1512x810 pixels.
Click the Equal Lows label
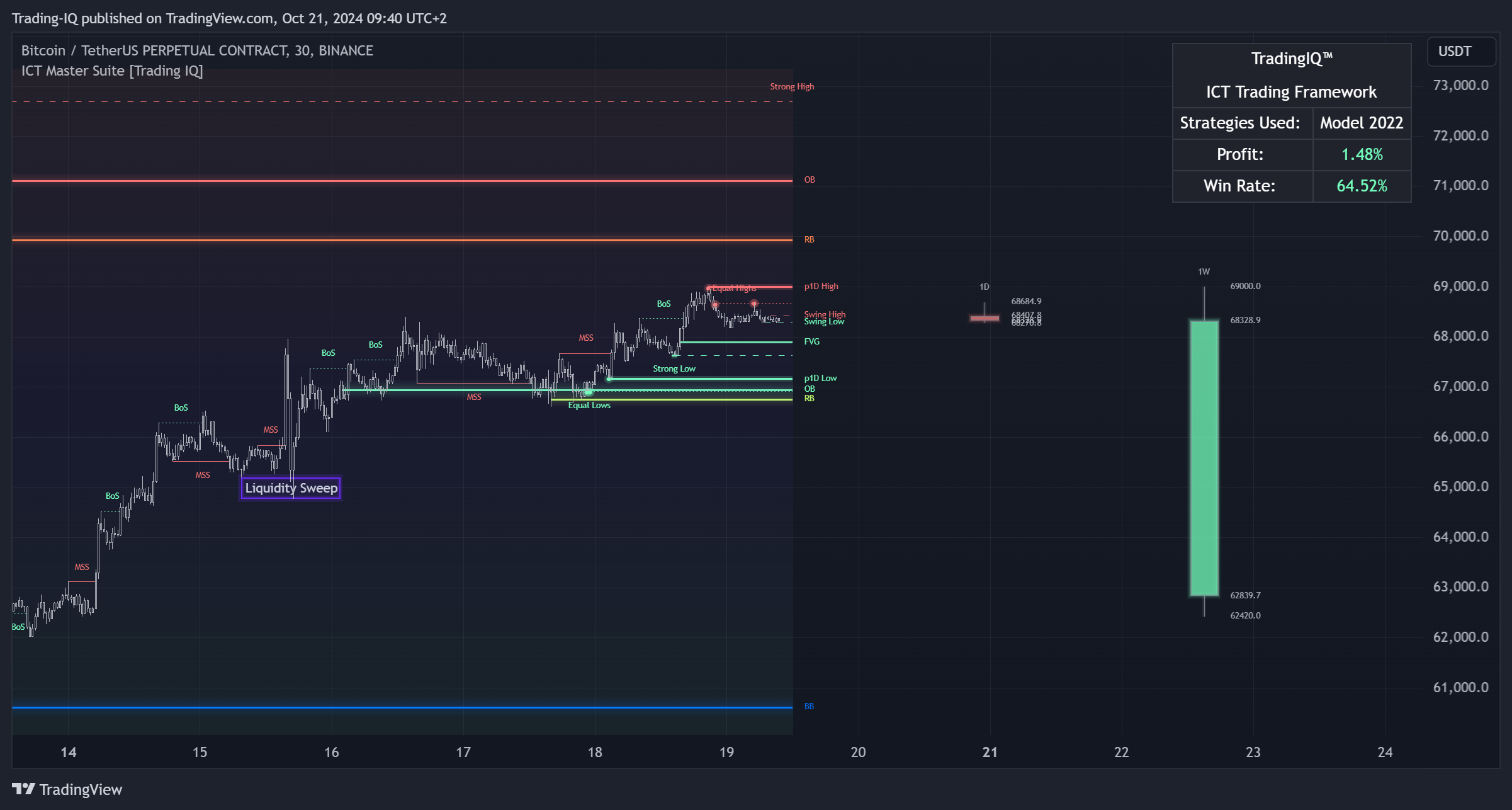(589, 405)
